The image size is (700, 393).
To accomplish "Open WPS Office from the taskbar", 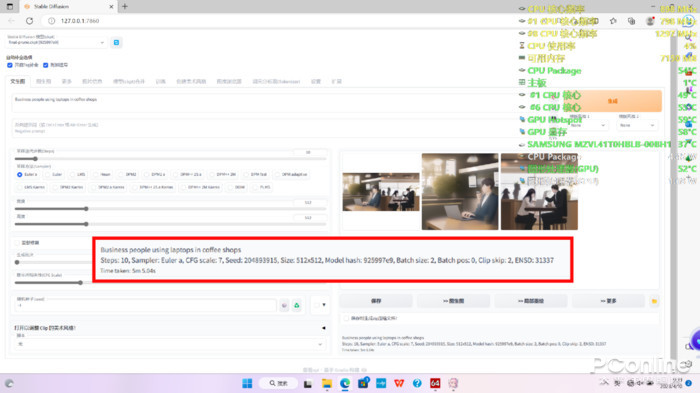I will point(399,383).
